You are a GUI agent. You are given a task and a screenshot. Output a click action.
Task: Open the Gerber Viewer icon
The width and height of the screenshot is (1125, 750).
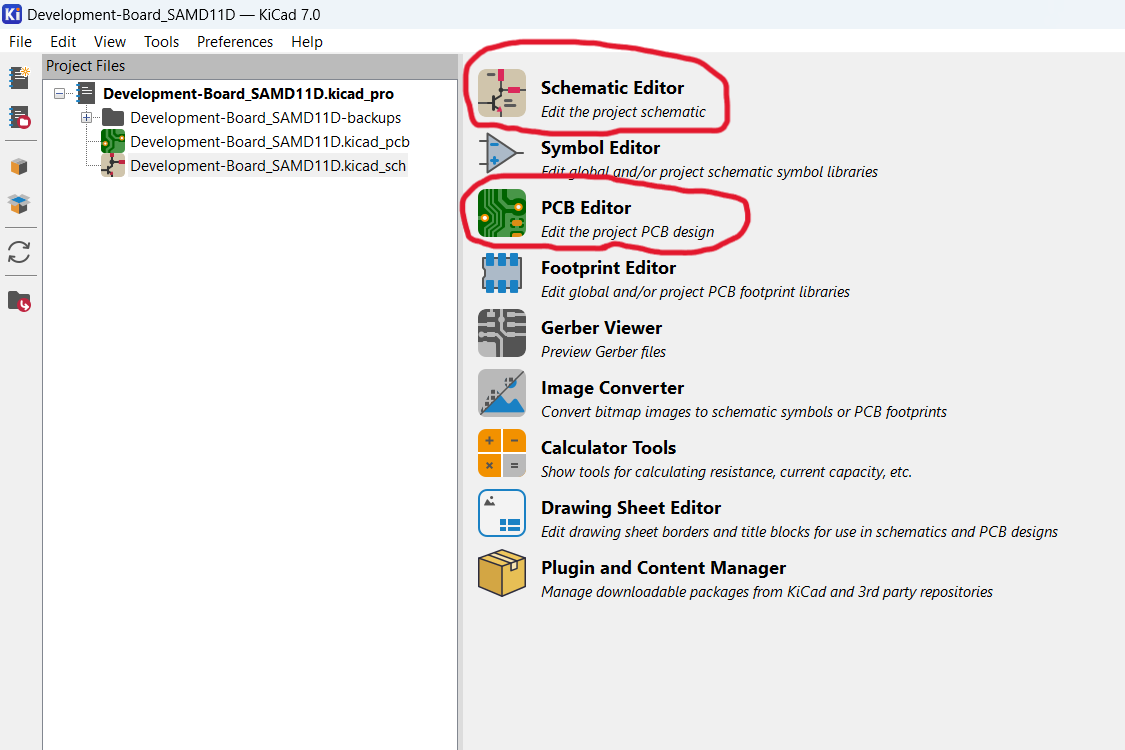pos(501,333)
